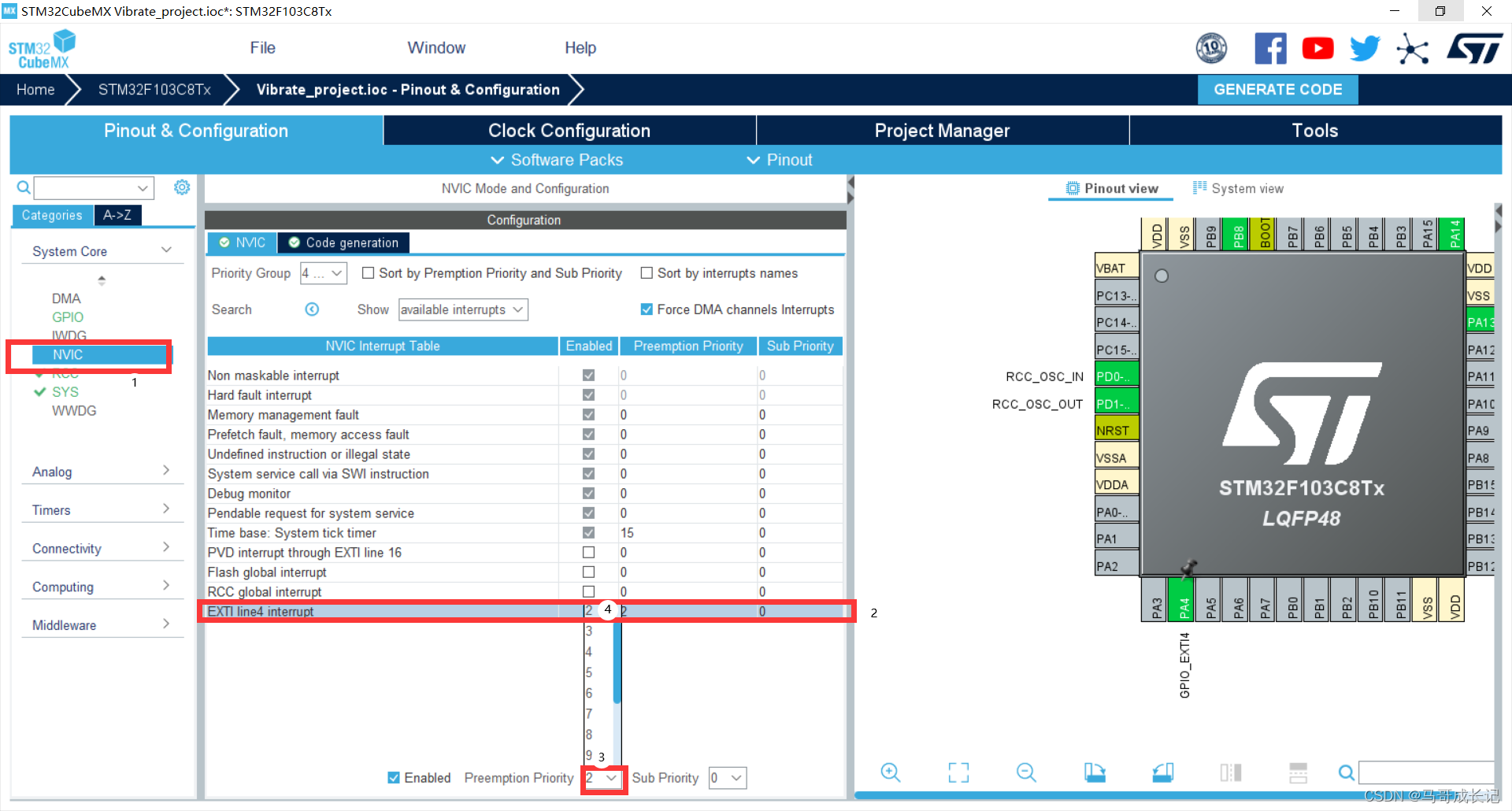Open the Show available interrupts dropdown
Screen dimensions: 1512x811
click(x=463, y=309)
